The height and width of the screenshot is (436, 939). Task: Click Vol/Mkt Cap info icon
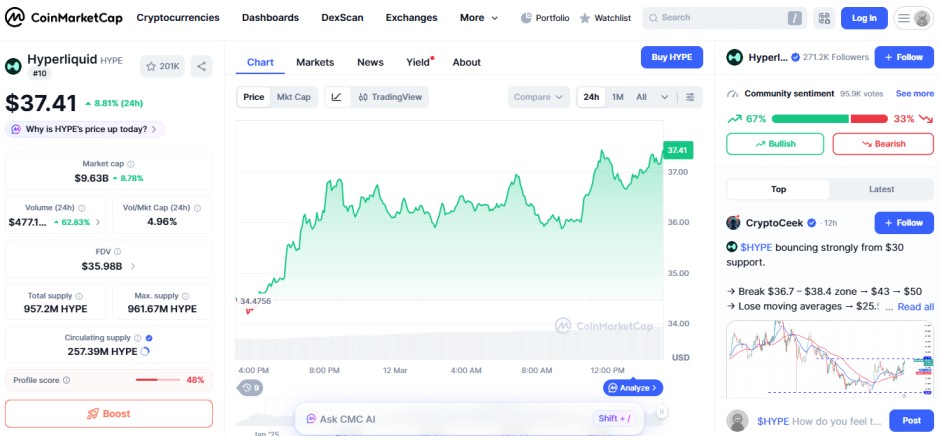(197, 208)
